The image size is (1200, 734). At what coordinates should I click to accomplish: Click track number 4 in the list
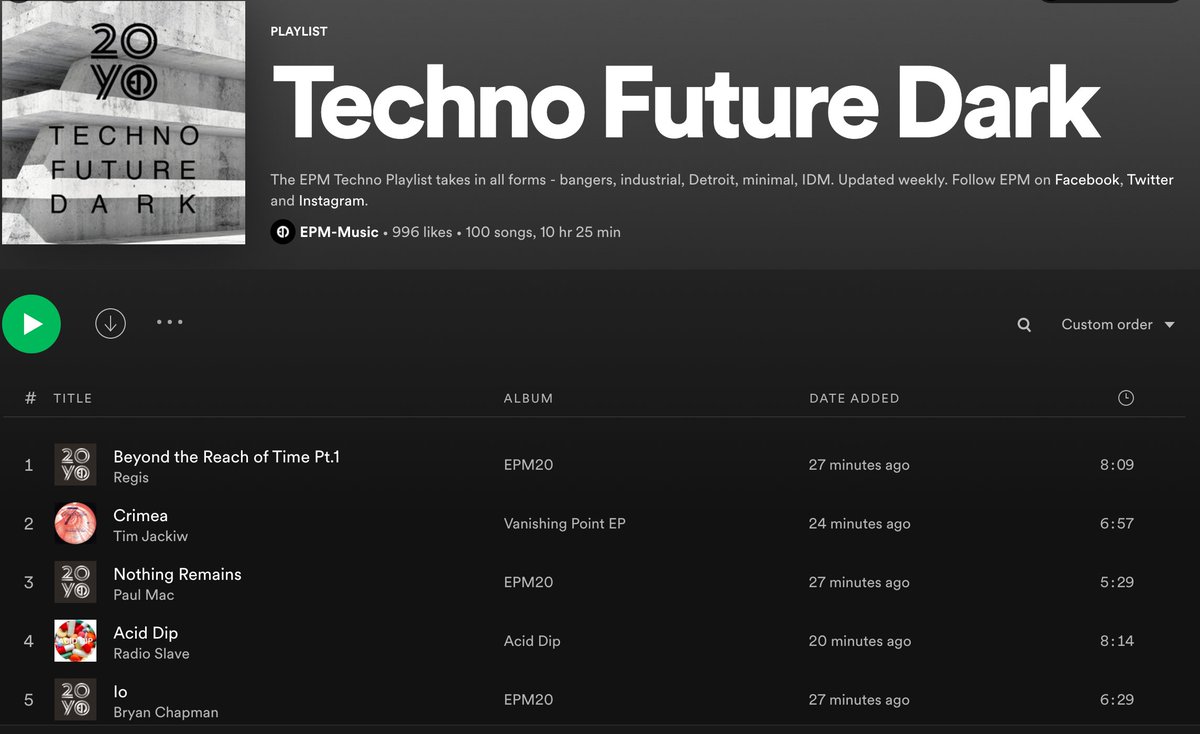click(29, 642)
